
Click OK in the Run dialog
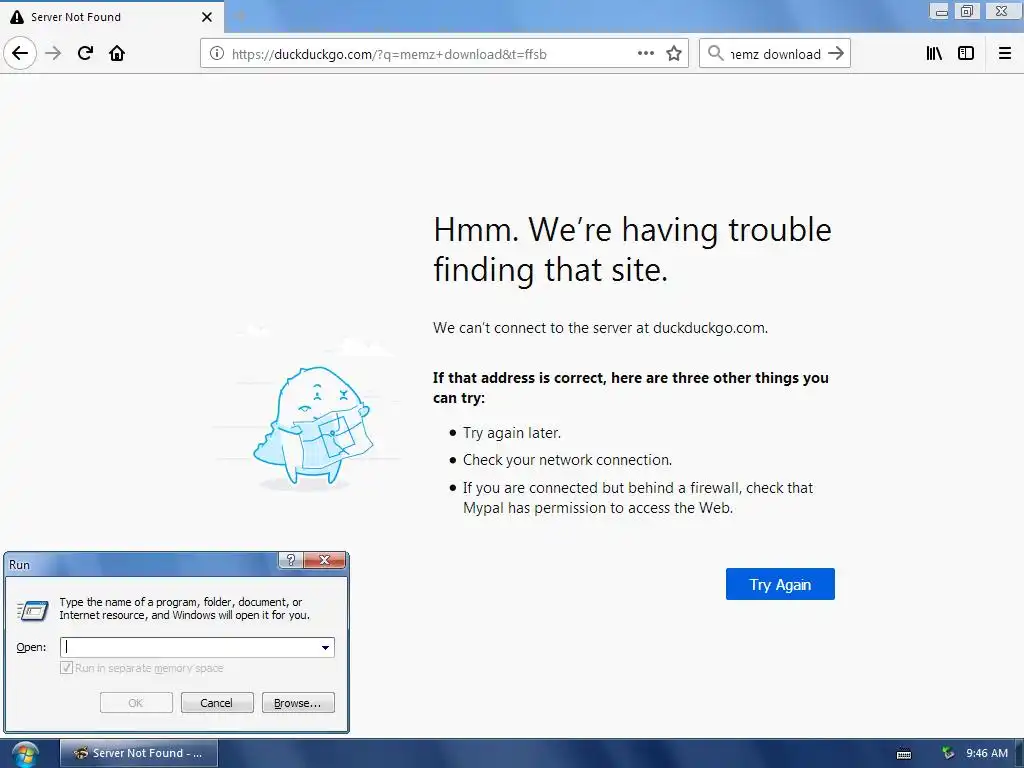tap(136, 703)
